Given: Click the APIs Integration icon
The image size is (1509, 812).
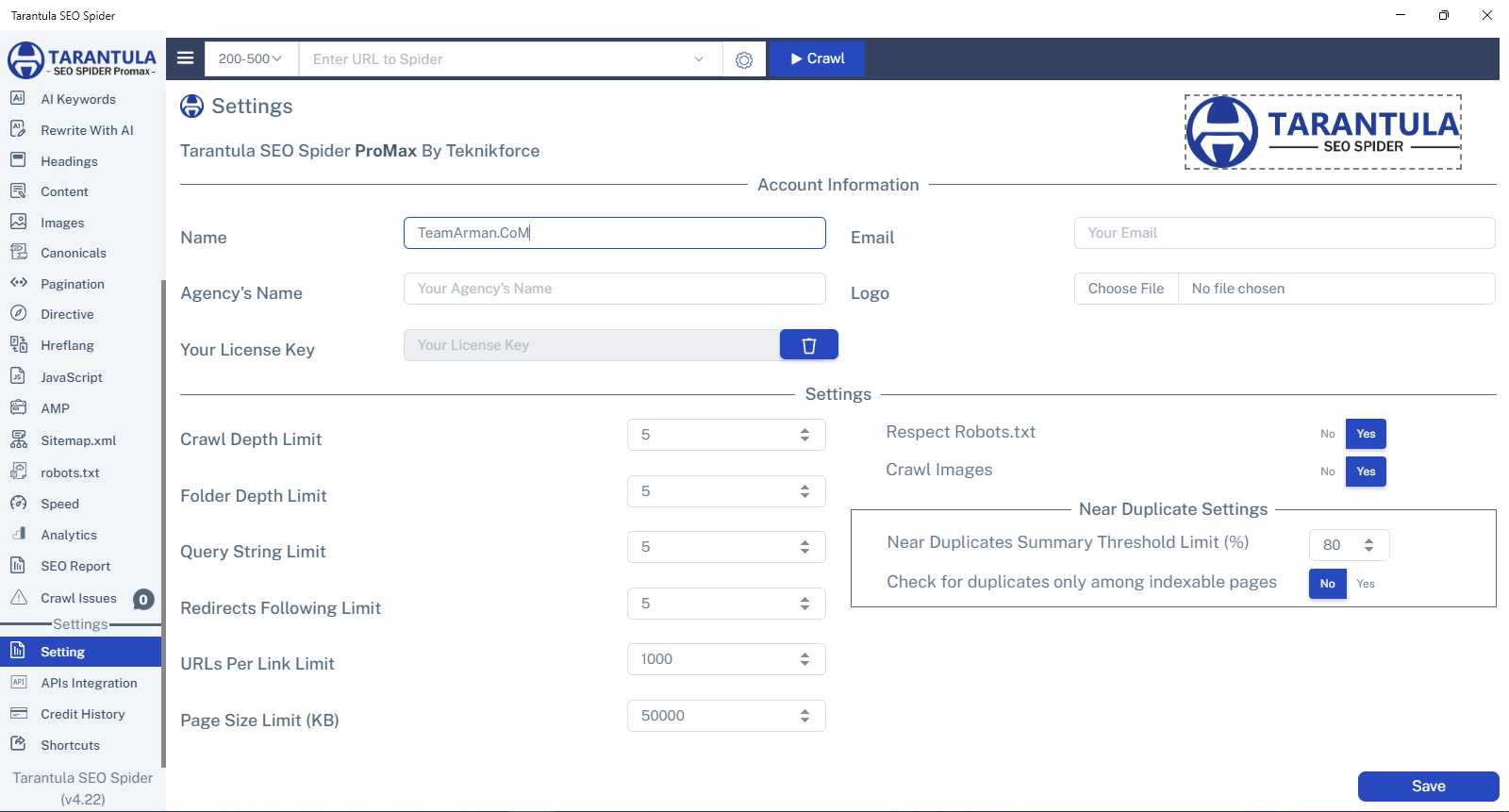Looking at the screenshot, I should click(x=18, y=682).
